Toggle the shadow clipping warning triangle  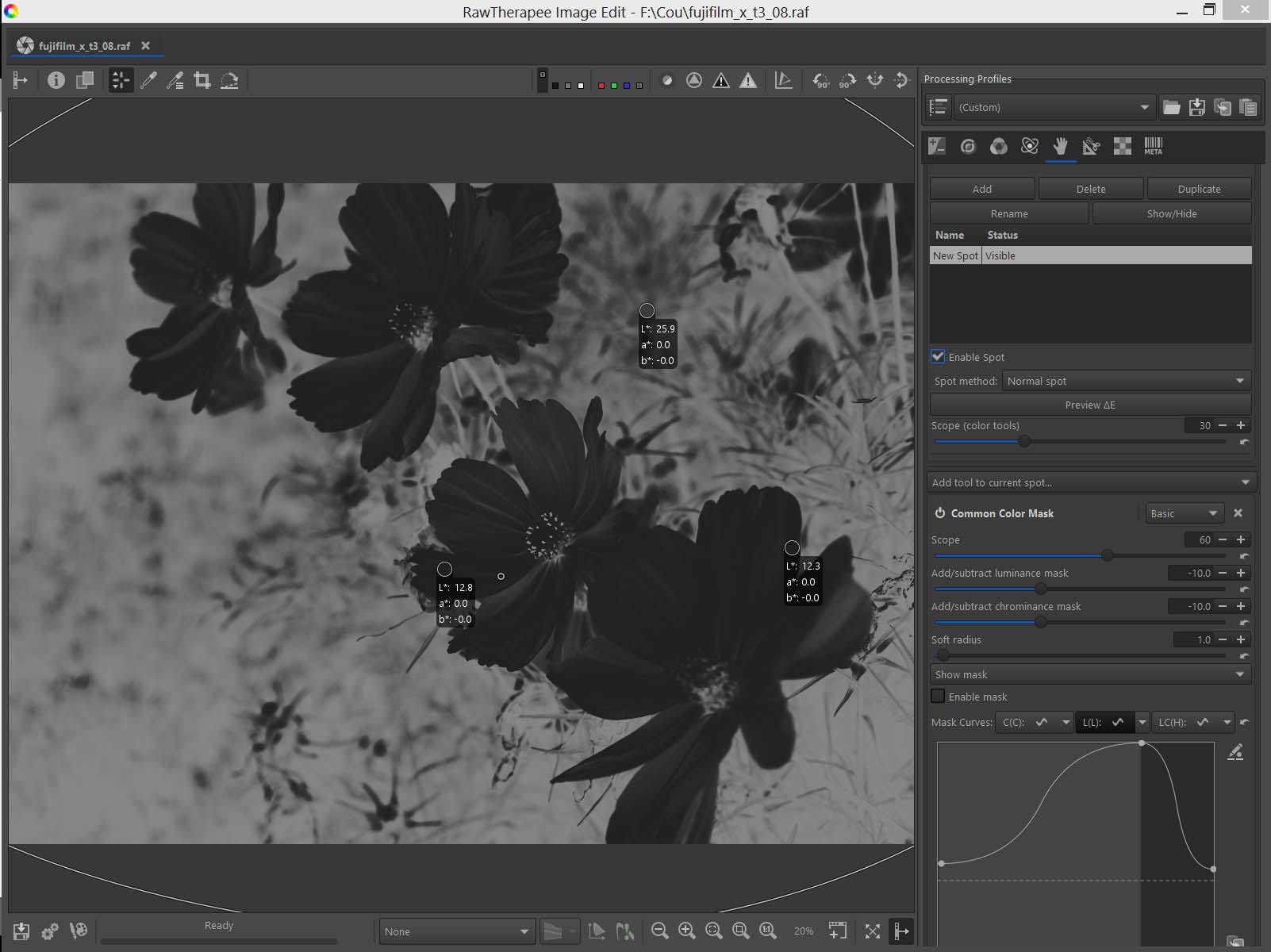pos(720,81)
